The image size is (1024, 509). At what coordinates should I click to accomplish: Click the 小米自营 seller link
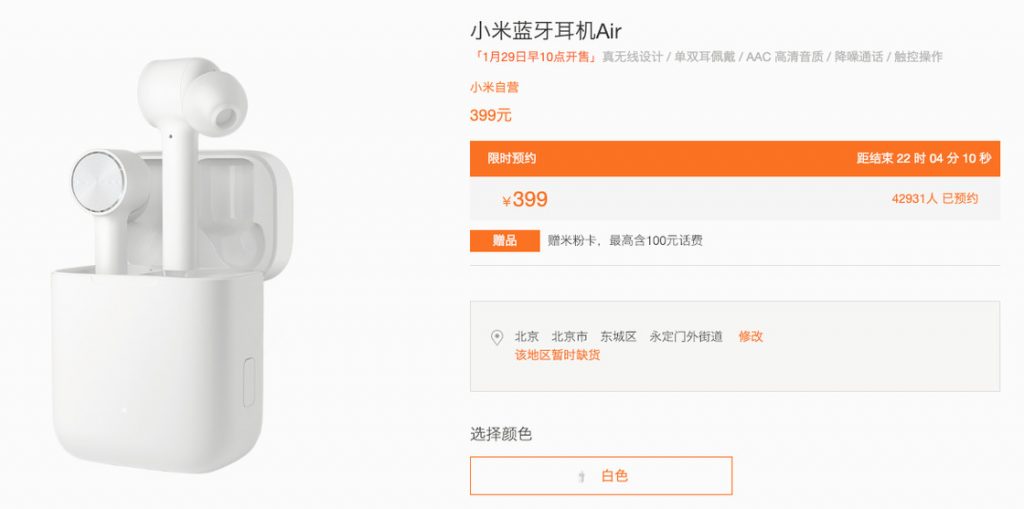(x=494, y=87)
